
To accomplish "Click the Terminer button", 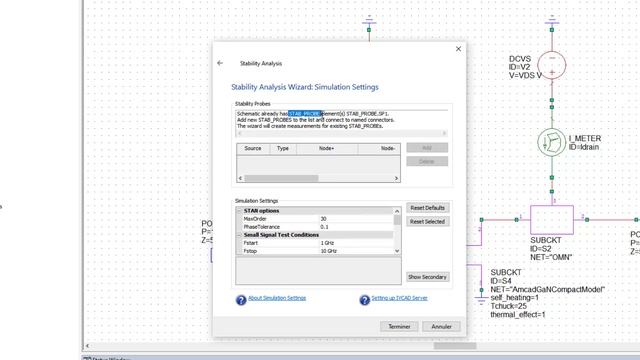I will (x=399, y=327).
